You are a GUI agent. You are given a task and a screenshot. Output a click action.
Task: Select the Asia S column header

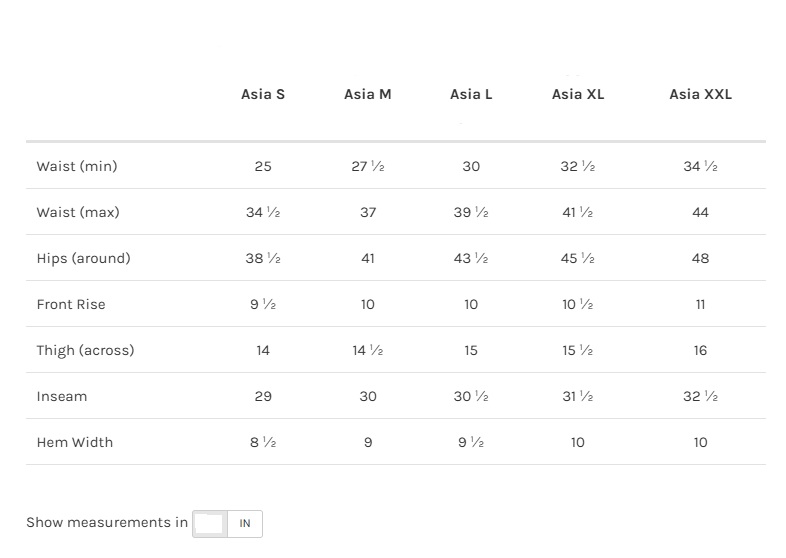tap(263, 94)
